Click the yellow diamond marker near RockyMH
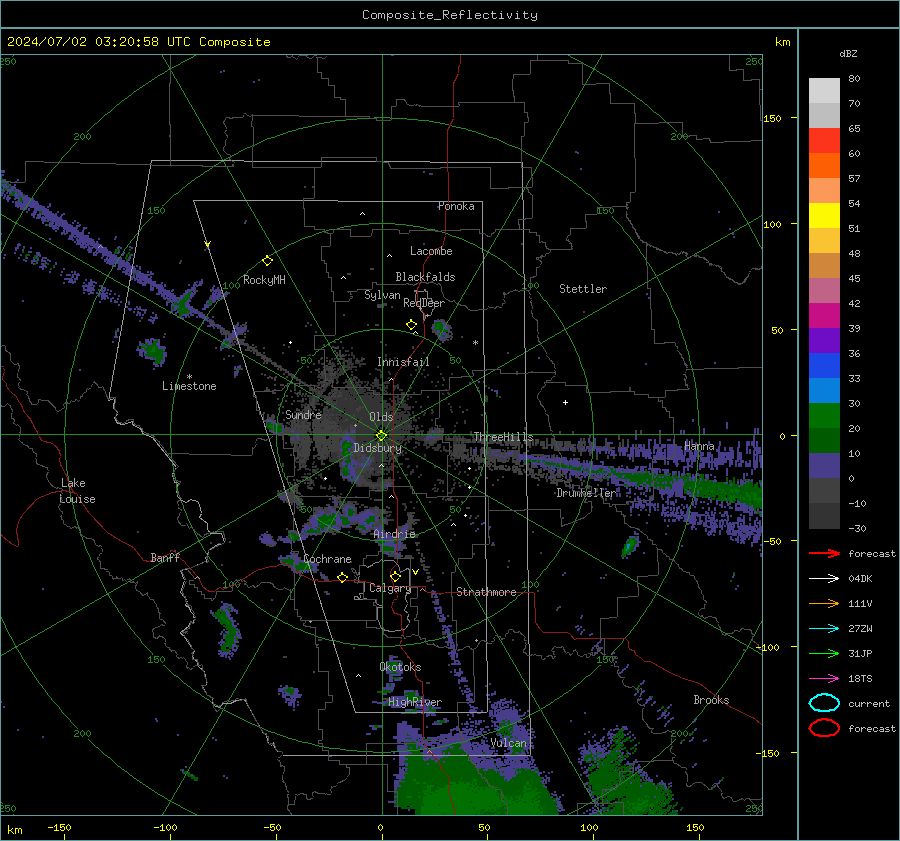 coord(267,261)
